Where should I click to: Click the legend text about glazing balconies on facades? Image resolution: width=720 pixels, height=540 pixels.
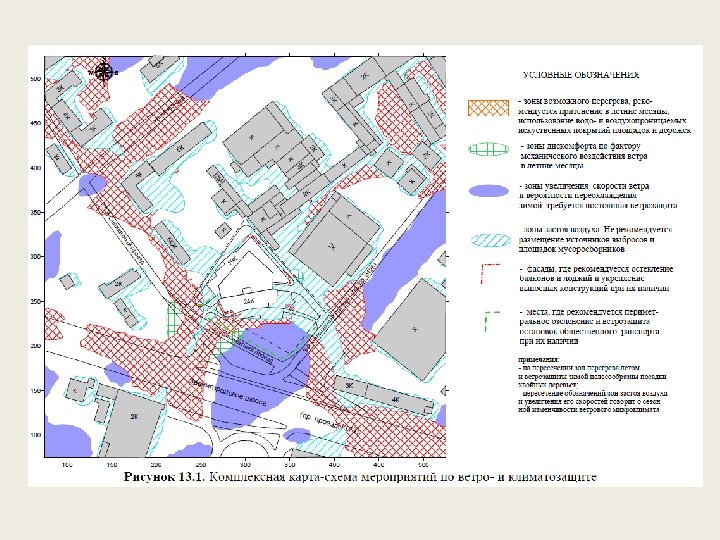pyautogui.click(x=596, y=278)
